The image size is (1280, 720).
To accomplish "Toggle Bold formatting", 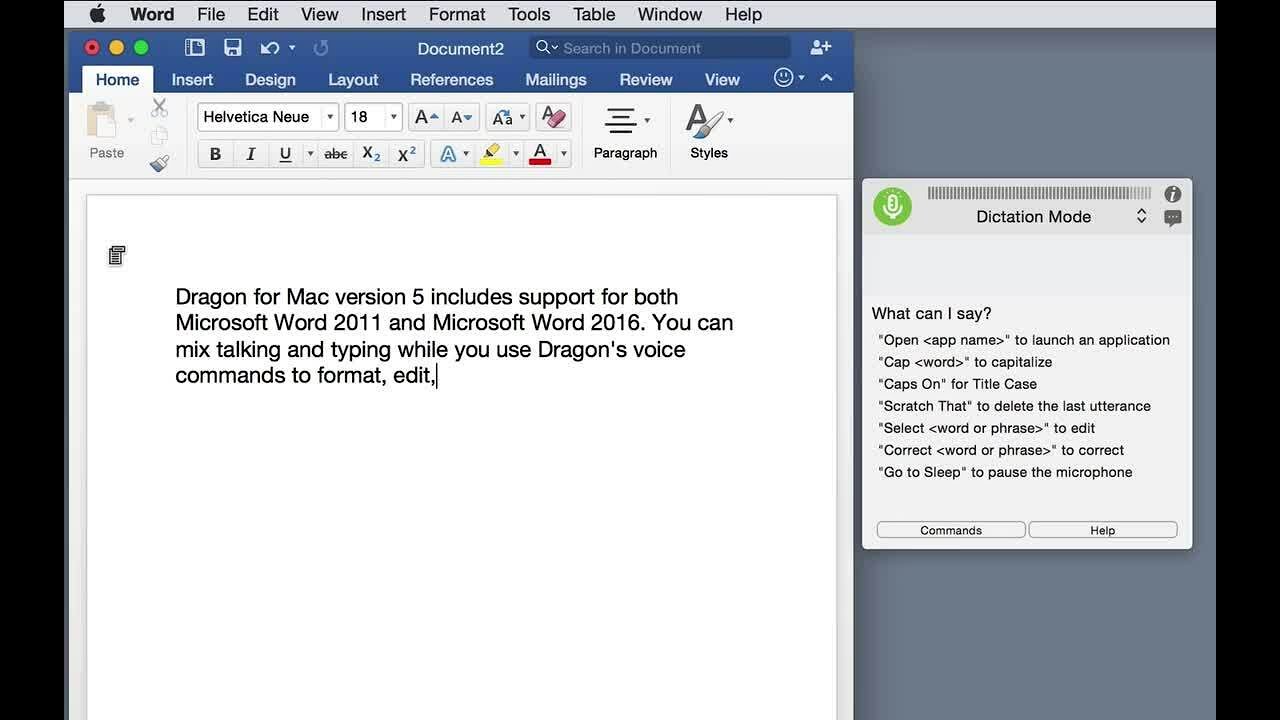I will 215,154.
